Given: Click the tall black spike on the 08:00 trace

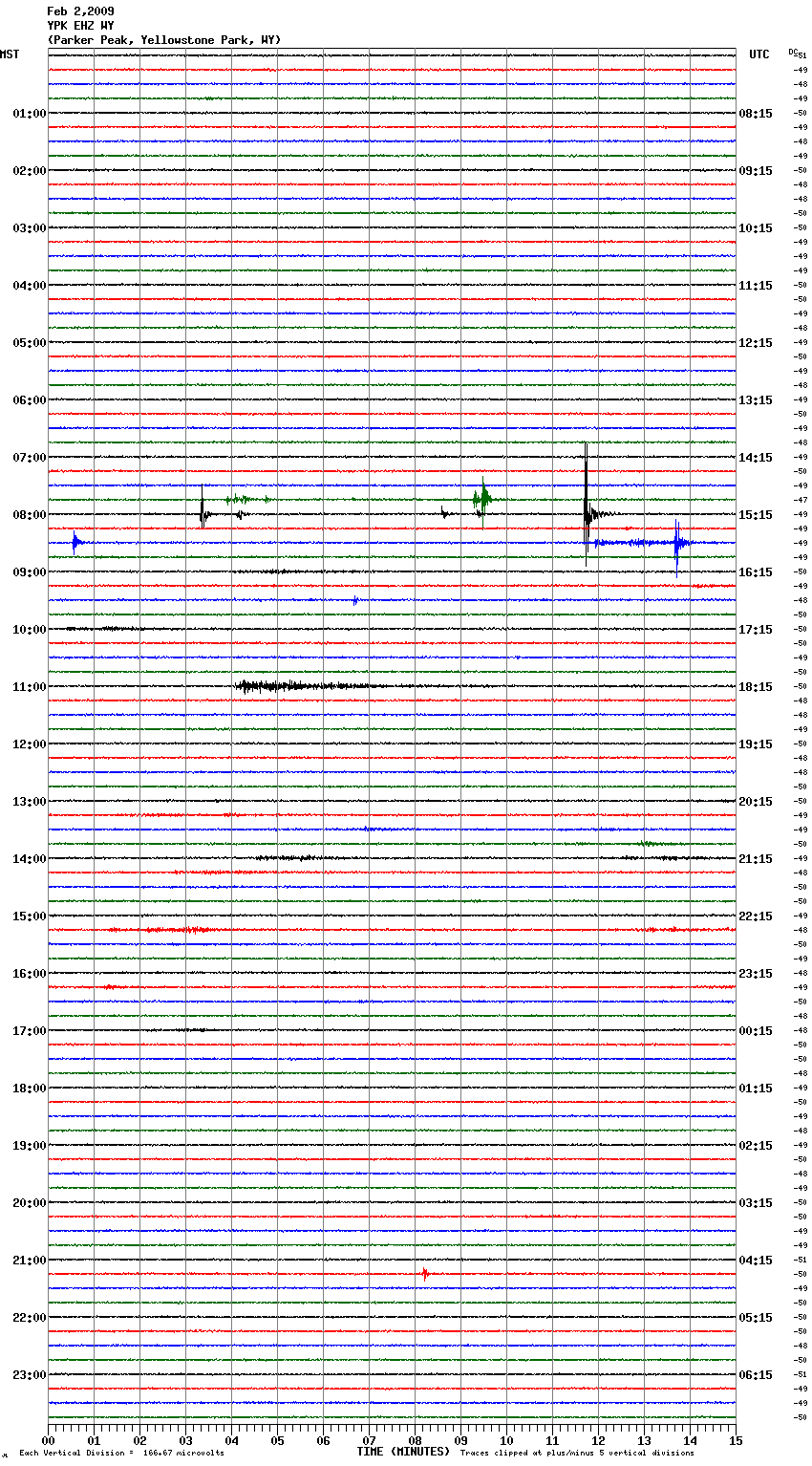Looking at the screenshot, I should (586, 505).
